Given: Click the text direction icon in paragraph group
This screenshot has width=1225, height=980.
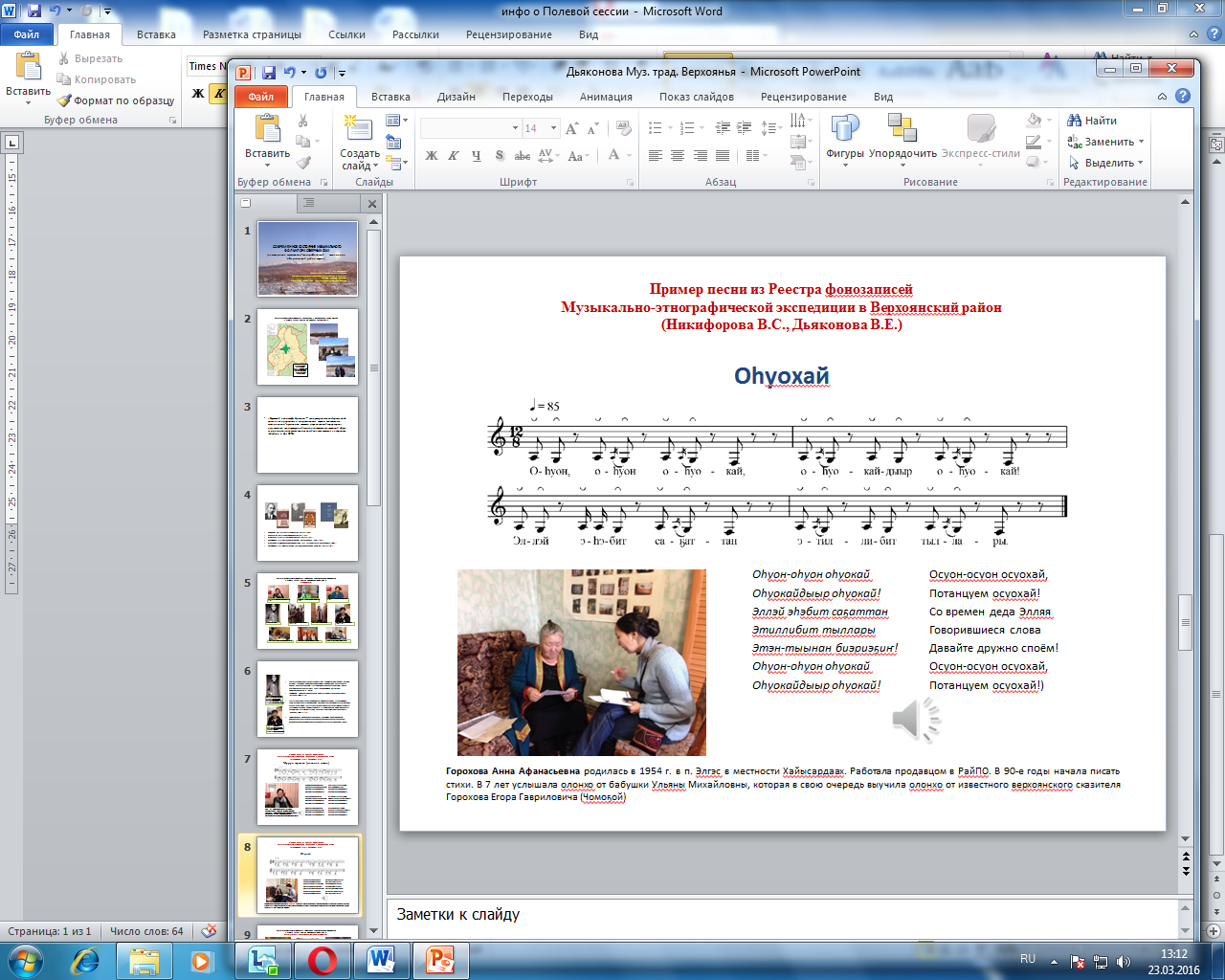Looking at the screenshot, I should click(x=800, y=121).
